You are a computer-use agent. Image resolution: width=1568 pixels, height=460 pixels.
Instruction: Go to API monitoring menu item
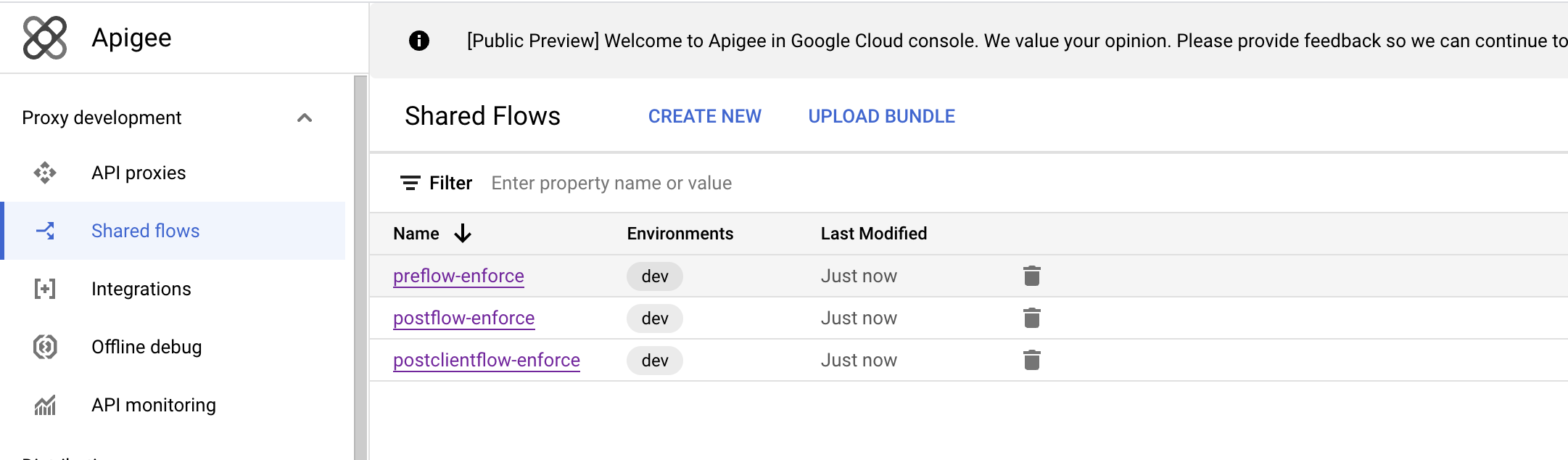tap(154, 405)
